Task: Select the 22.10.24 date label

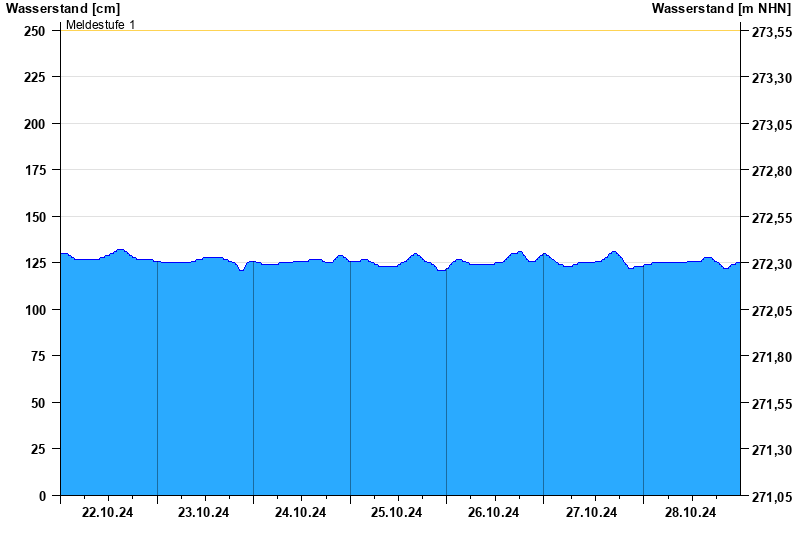Action: click(x=107, y=512)
